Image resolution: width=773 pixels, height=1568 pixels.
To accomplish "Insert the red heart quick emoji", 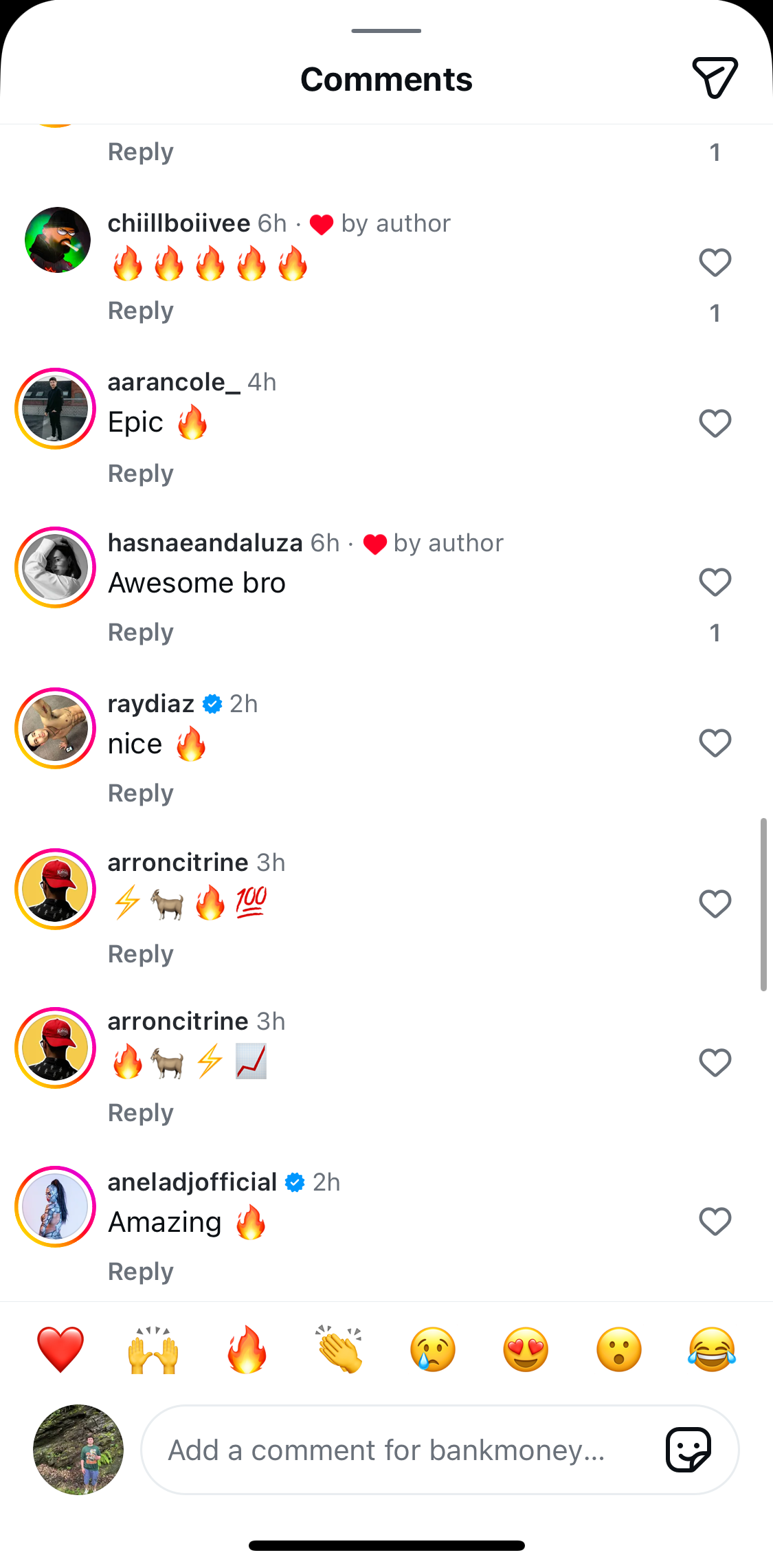I will [x=60, y=1349].
